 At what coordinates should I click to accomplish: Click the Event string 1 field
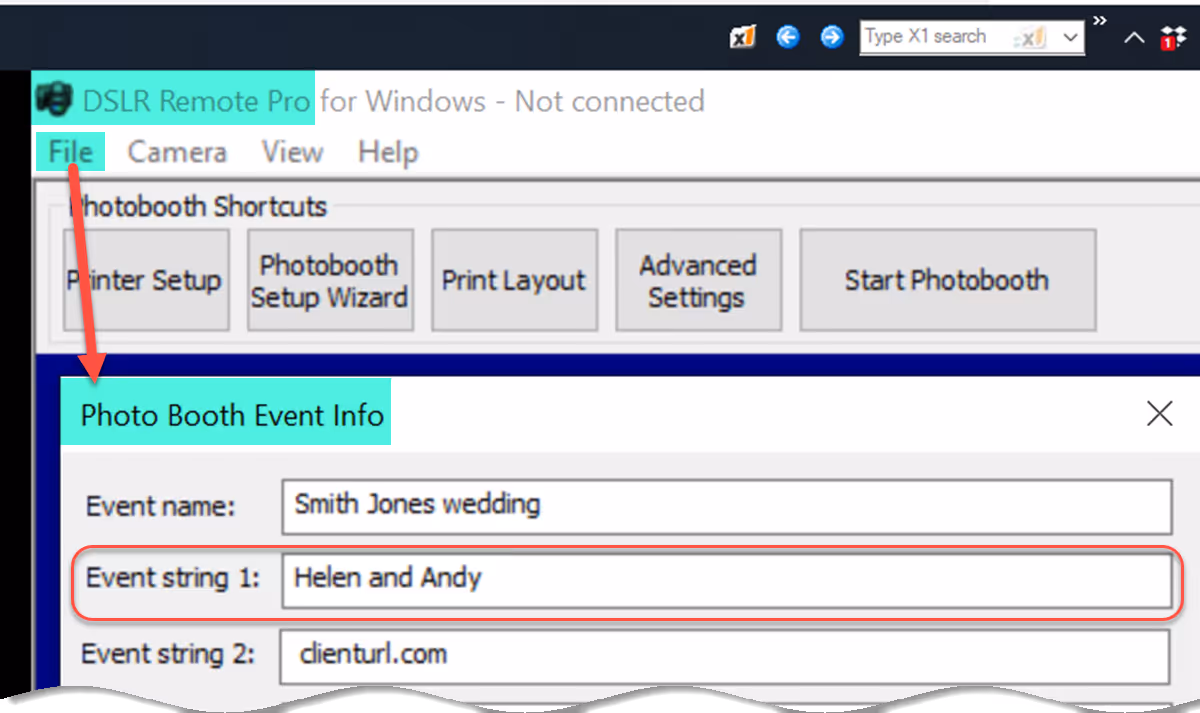tap(727, 580)
